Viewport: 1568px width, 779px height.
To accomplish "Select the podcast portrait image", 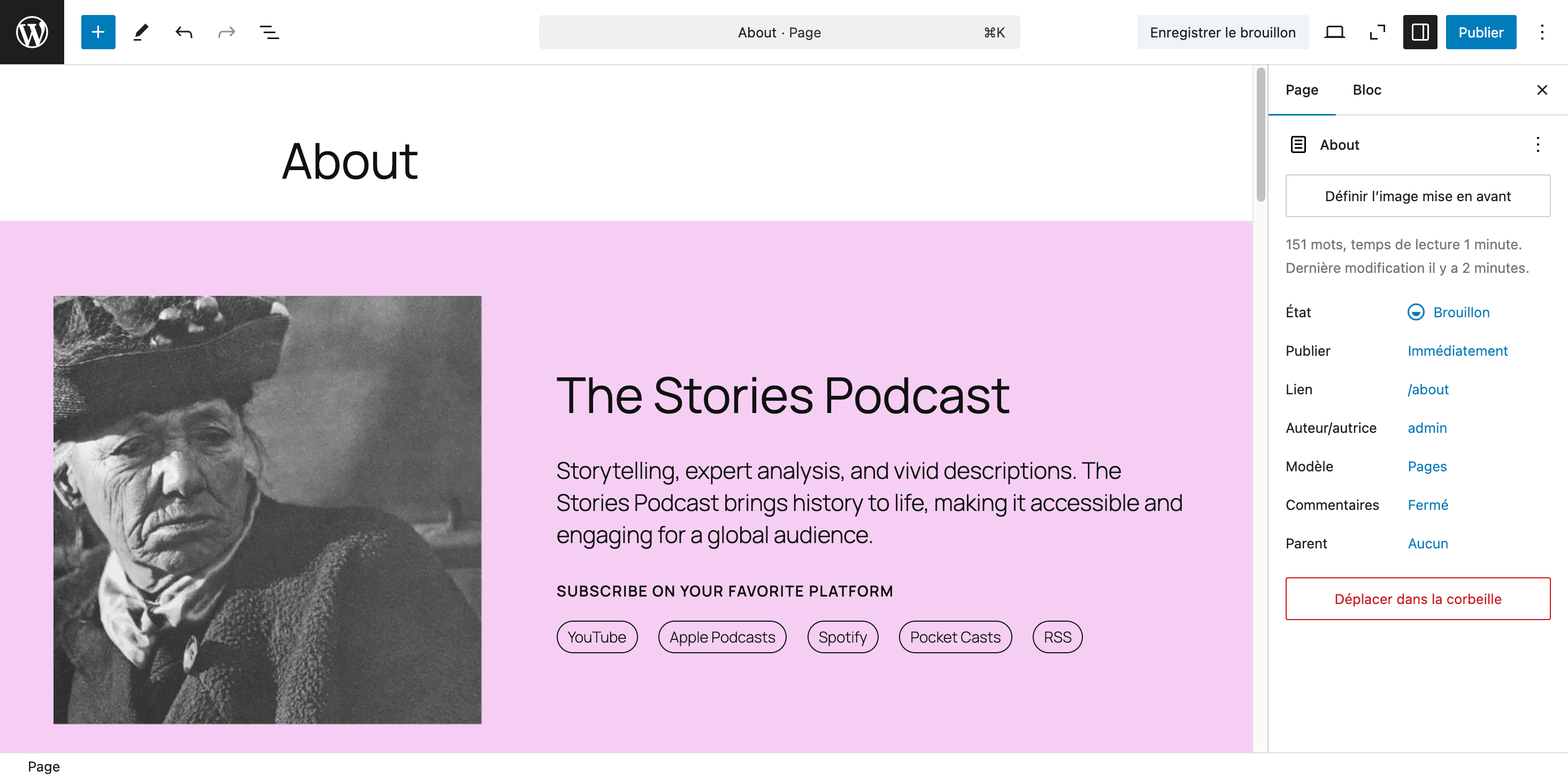I will pos(267,510).
